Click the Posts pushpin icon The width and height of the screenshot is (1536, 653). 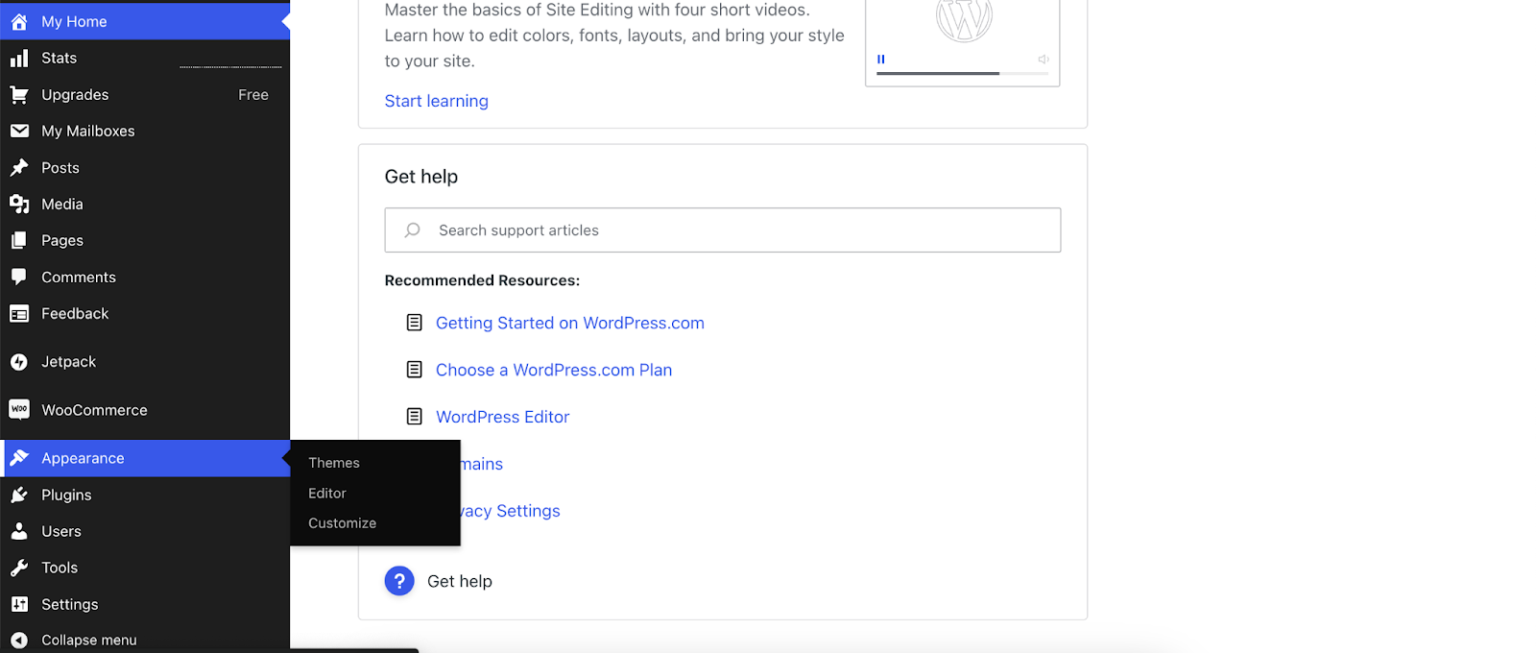tap(20, 167)
